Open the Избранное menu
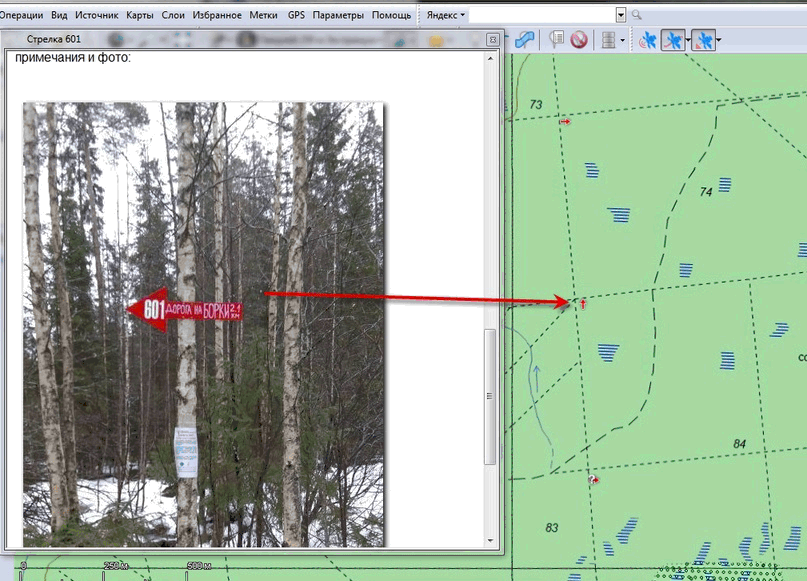The width and height of the screenshot is (807, 581). coord(219,16)
